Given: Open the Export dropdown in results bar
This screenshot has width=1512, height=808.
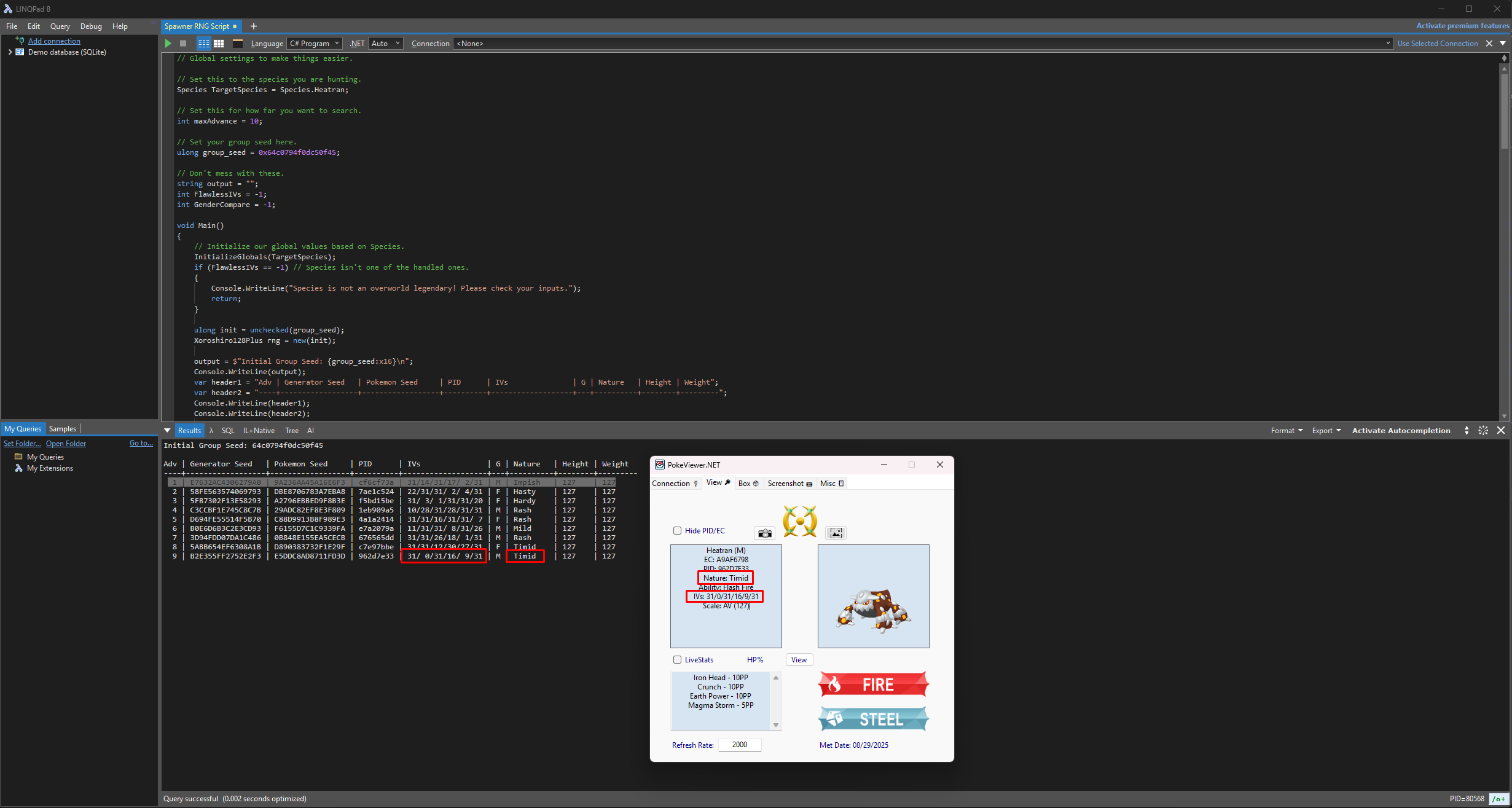Looking at the screenshot, I should 1326,431.
